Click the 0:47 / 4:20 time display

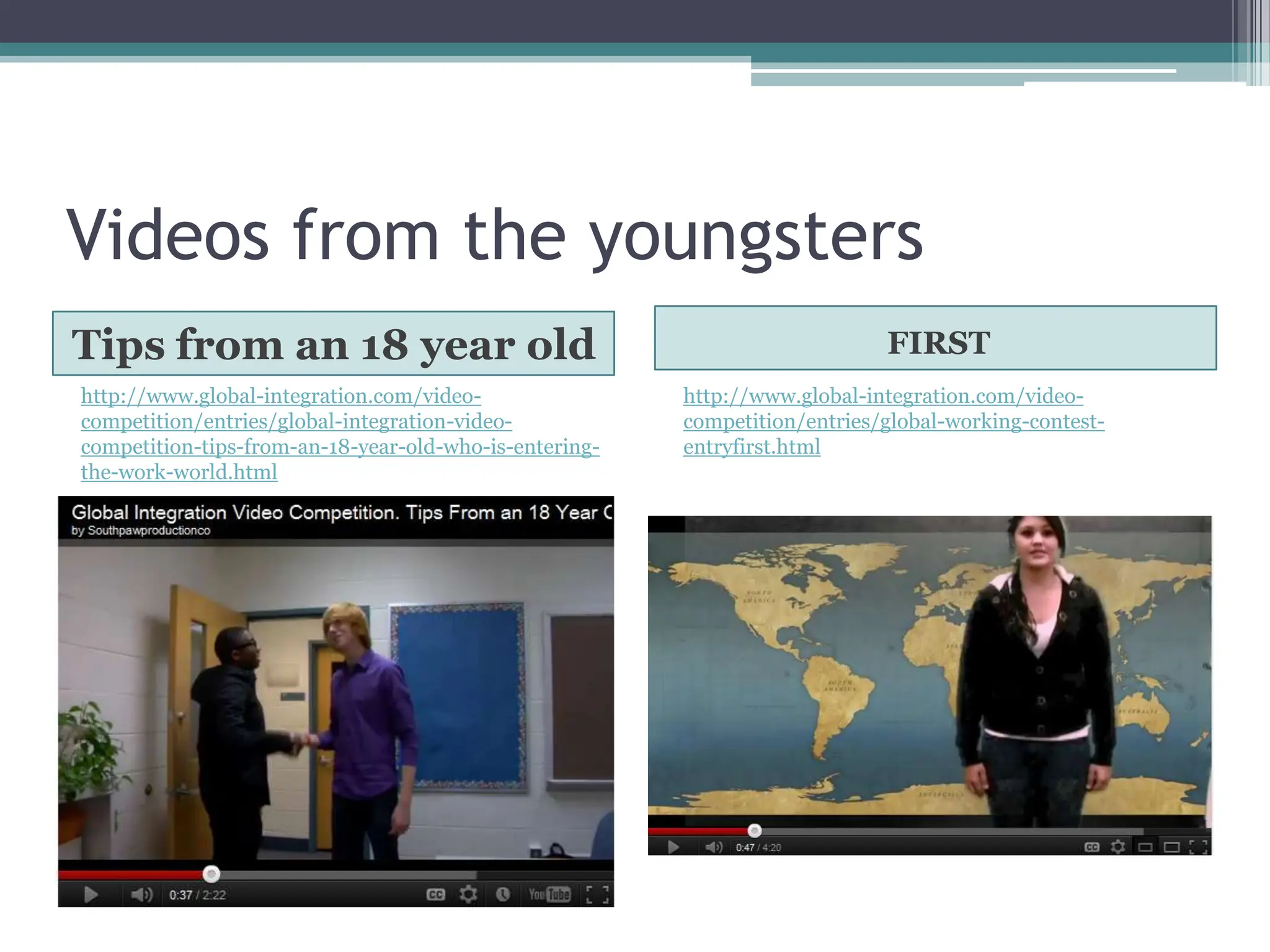pyautogui.click(x=758, y=847)
